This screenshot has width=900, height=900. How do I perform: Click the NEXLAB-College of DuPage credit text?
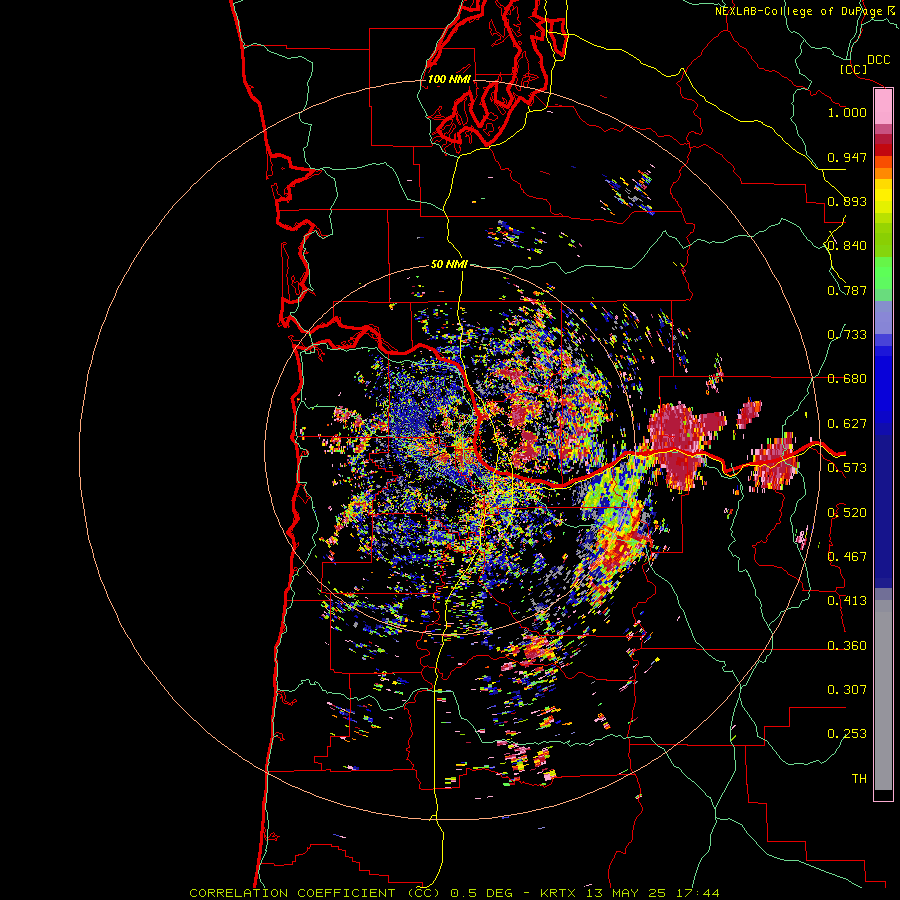click(x=799, y=11)
